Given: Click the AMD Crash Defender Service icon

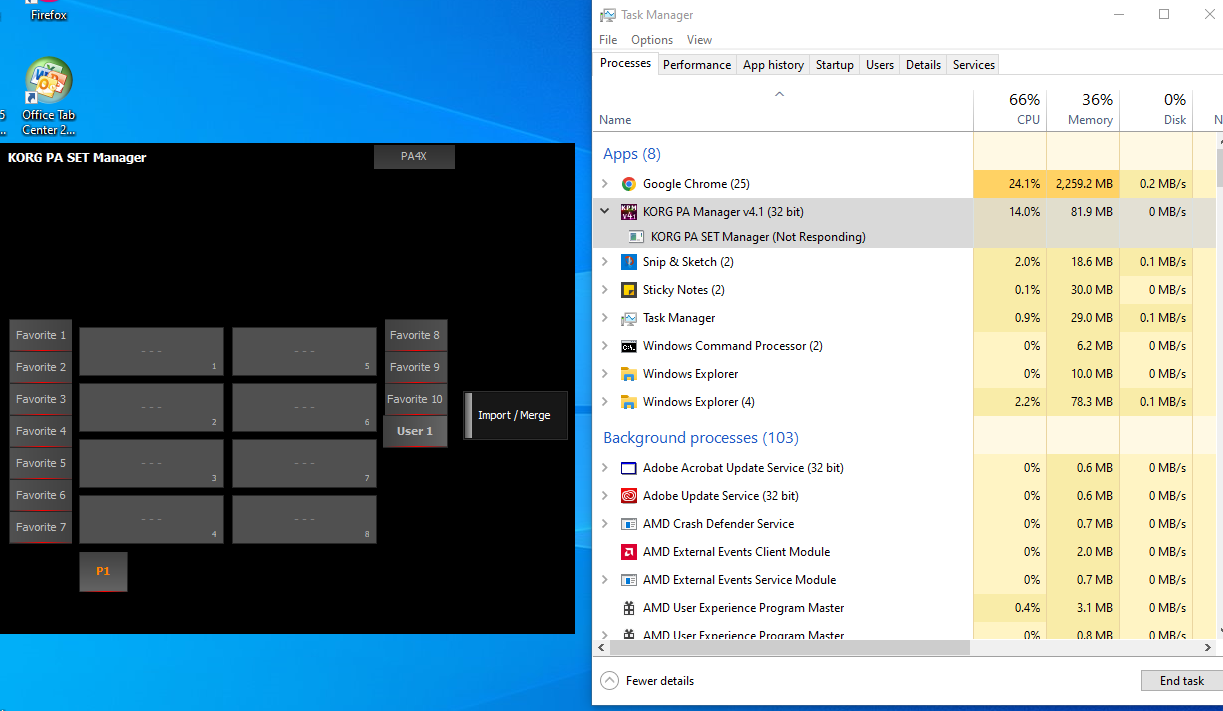Looking at the screenshot, I should 629,524.
